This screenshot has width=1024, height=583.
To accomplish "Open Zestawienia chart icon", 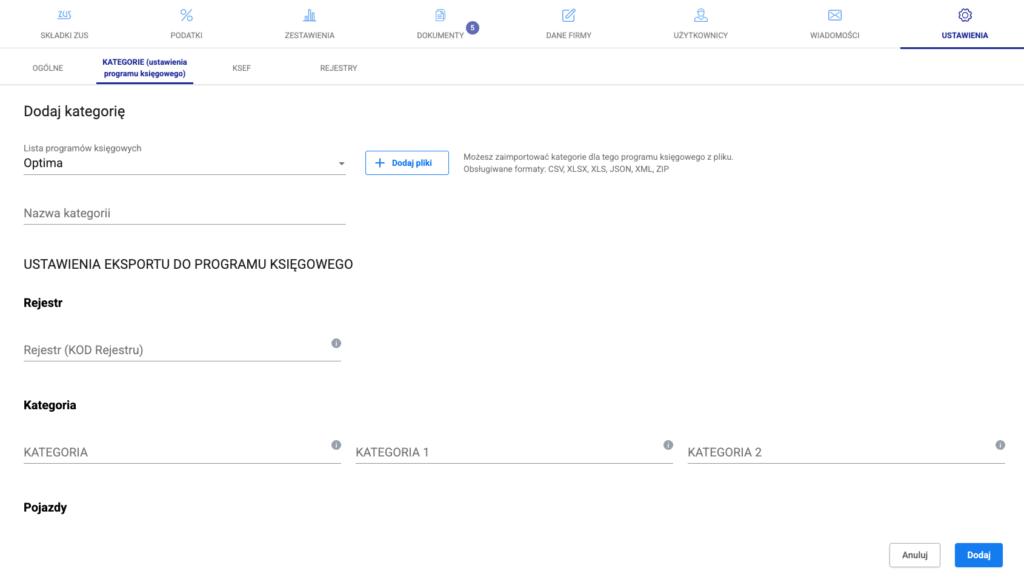I will pyautogui.click(x=310, y=15).
